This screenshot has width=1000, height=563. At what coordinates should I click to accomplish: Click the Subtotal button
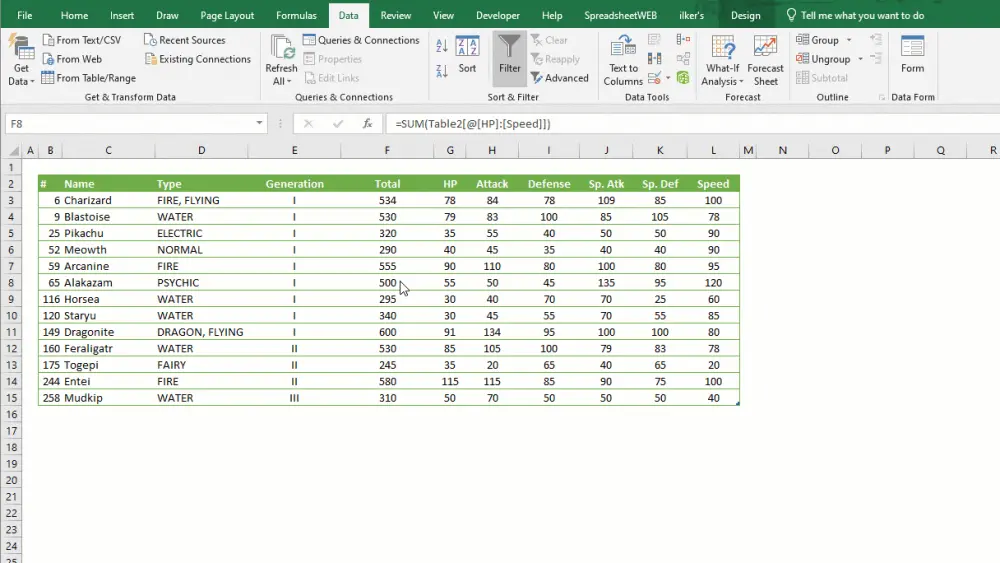pos(822,78)
